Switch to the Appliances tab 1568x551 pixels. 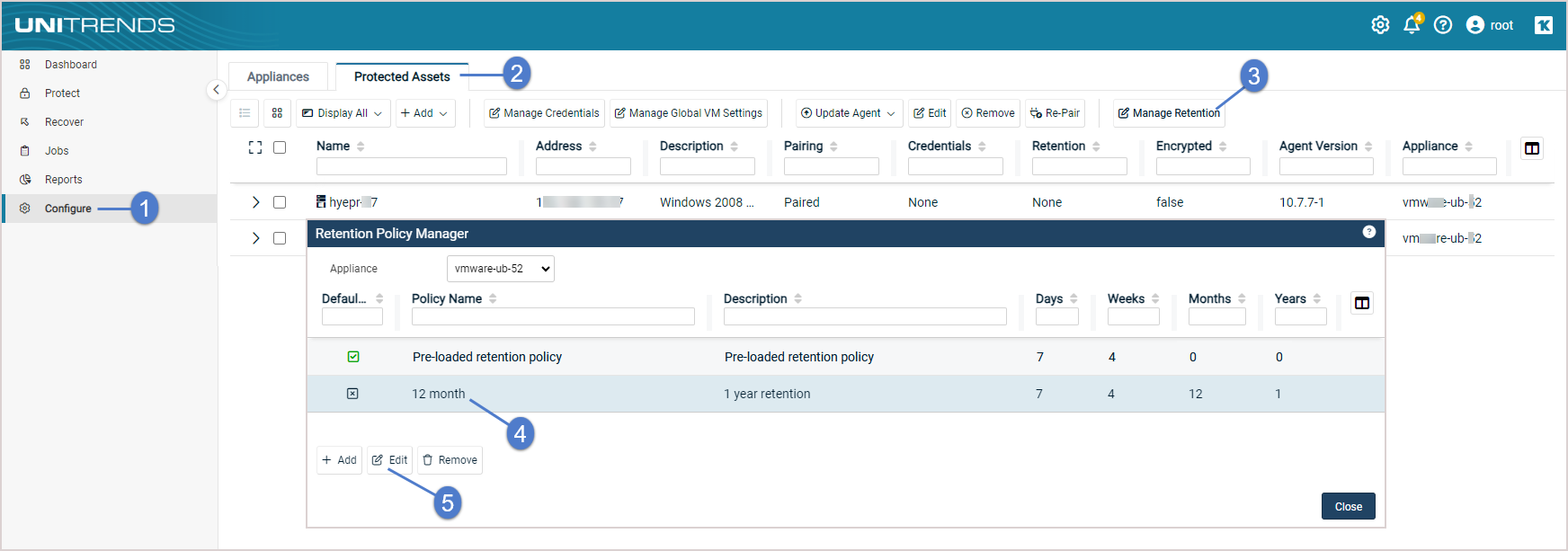point(278,77)
